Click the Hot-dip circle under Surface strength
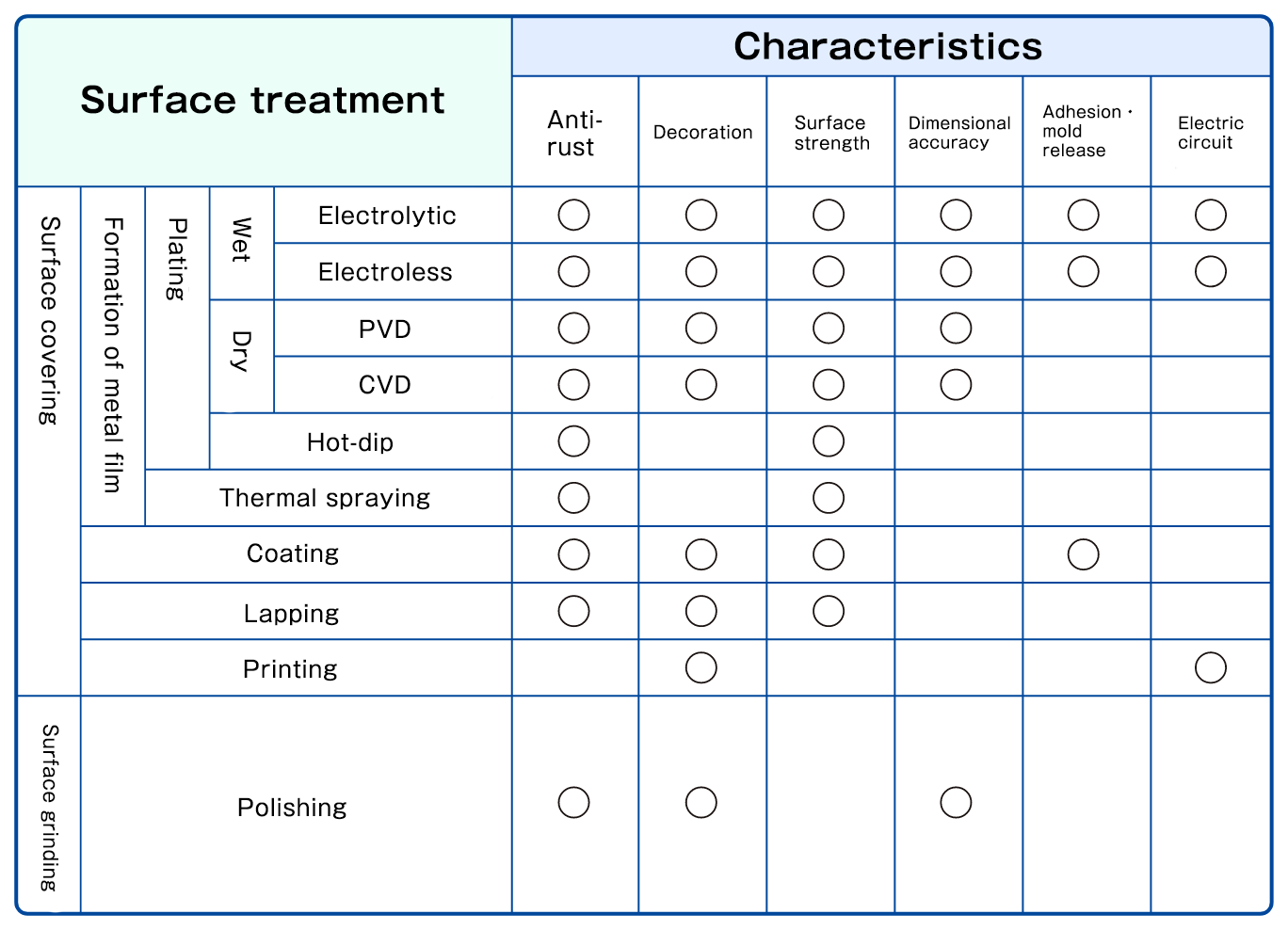This screenshot has width=1288, height=930. point(829,441)
